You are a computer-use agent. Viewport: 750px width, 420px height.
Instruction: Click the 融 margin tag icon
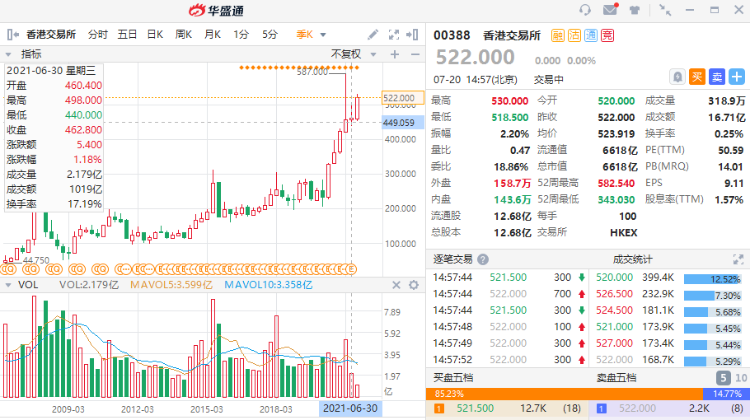[558, 35]
